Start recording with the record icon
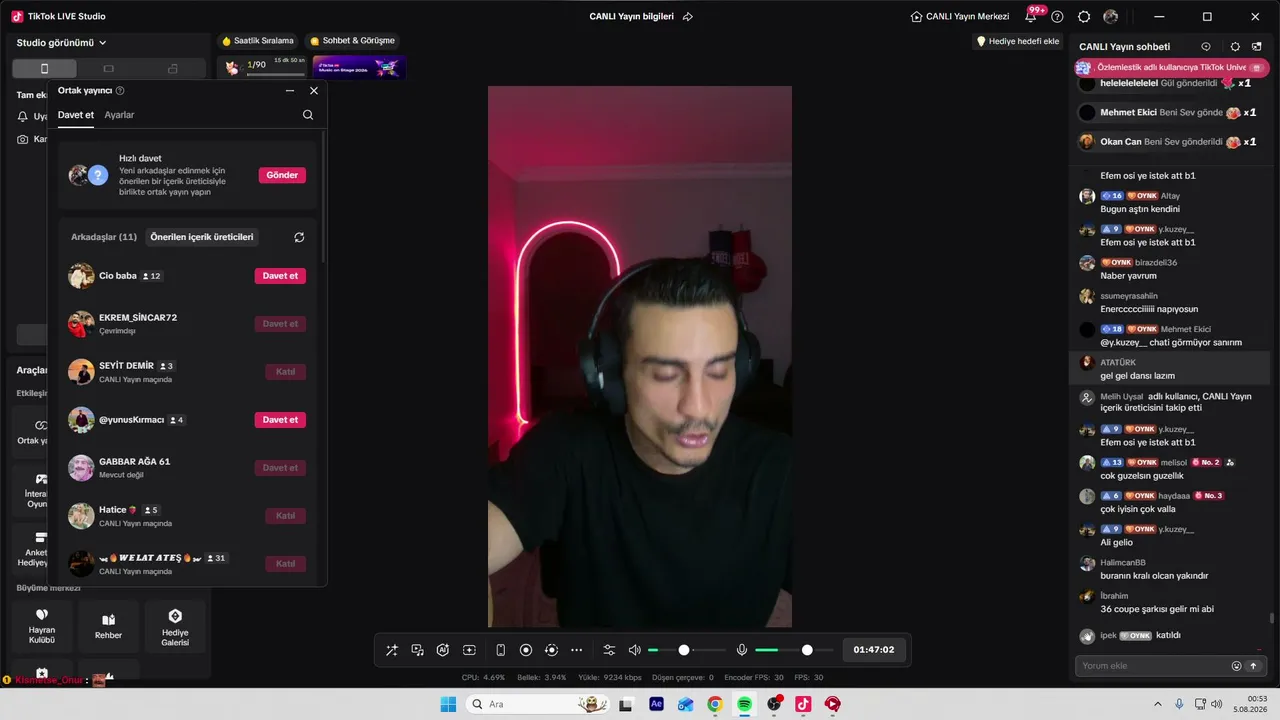The width and height of the screenshot is (1280, 720). 526,650
